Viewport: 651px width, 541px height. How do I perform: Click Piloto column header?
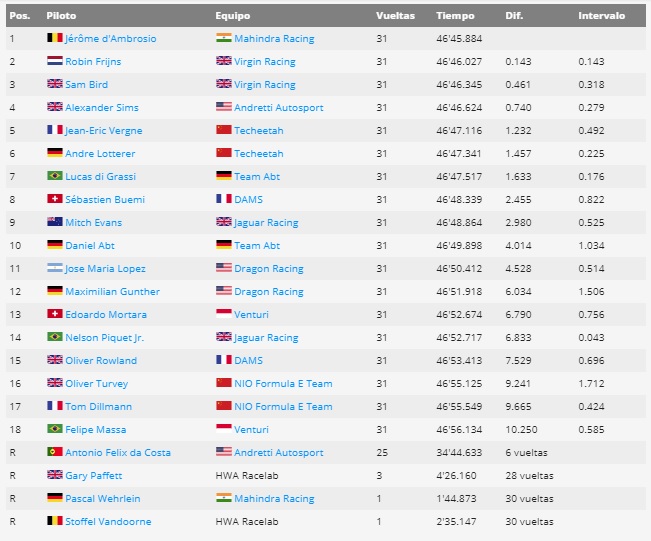click(61, 16)
